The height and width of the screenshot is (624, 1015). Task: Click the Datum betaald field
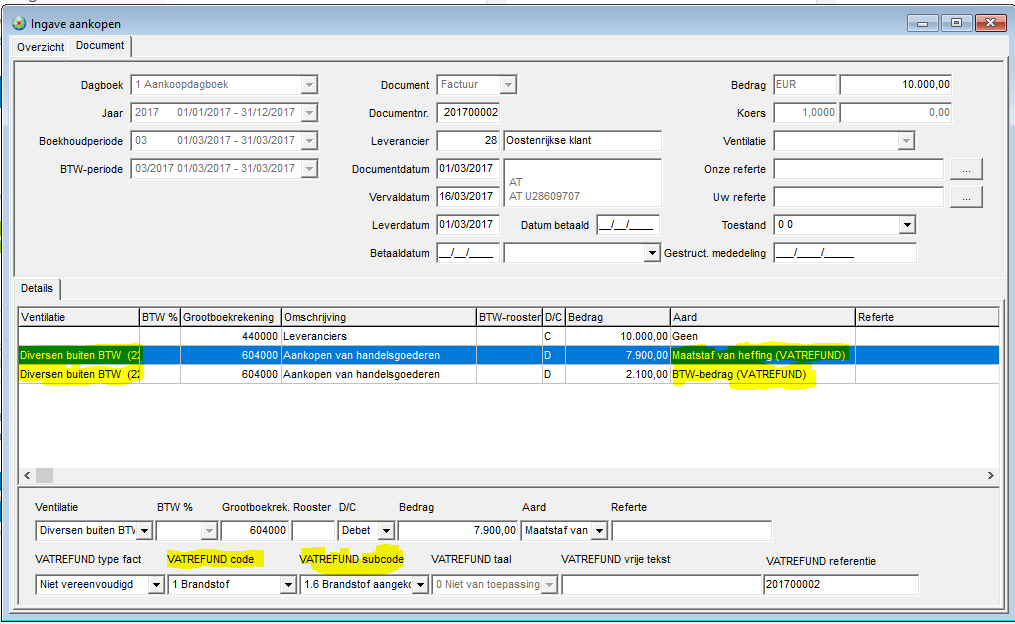628,225
